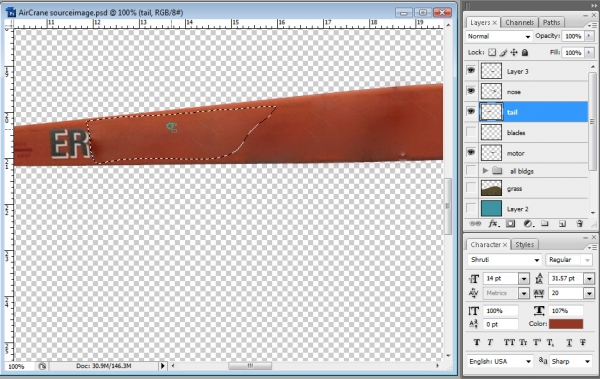Open the 31.57 pt leading dropdown

pos(589,279)
